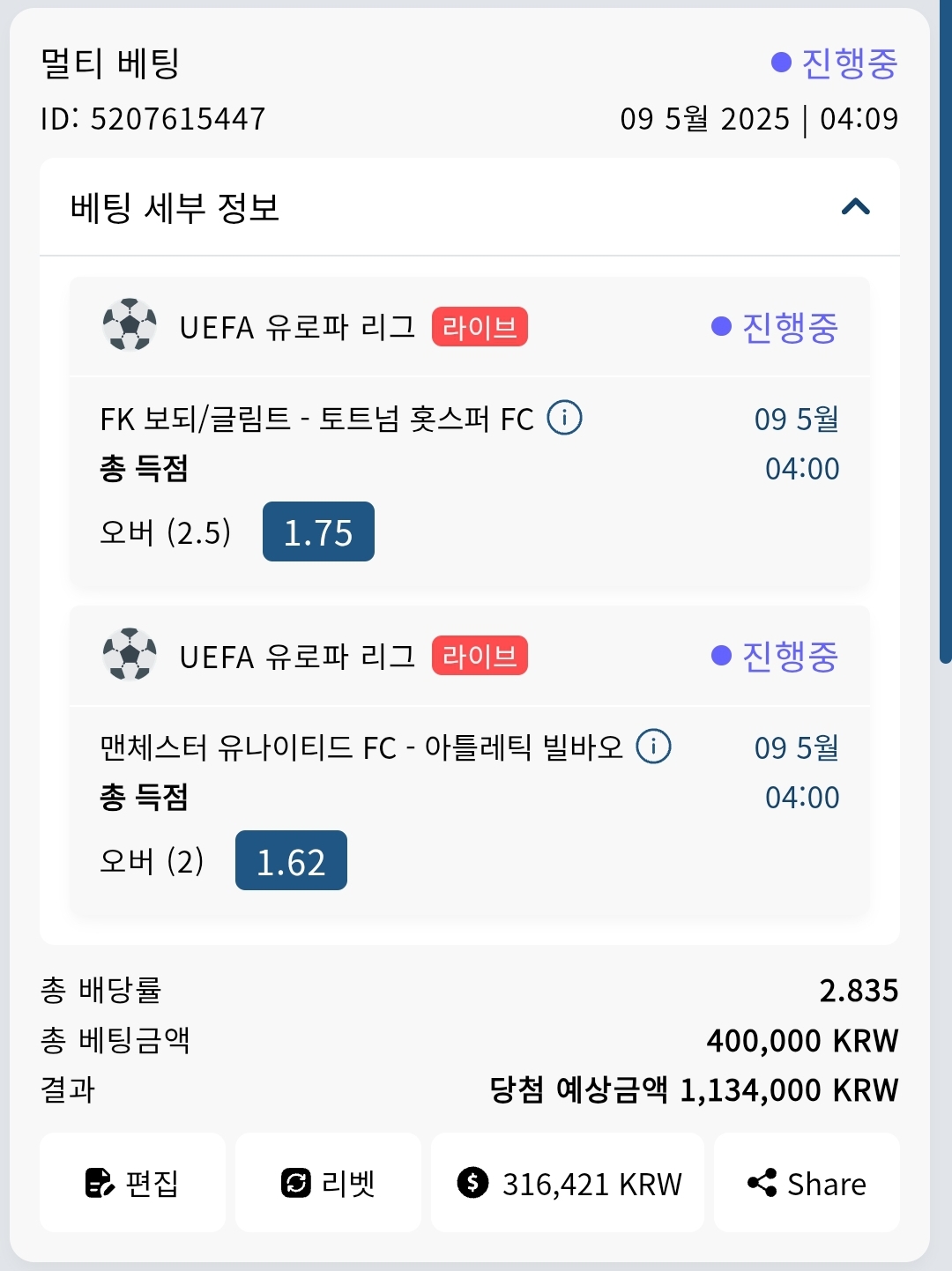This screenshot has width=952, height=1271.
Task: Select the 1.62 odds box
Action: [x=291, y=860]
